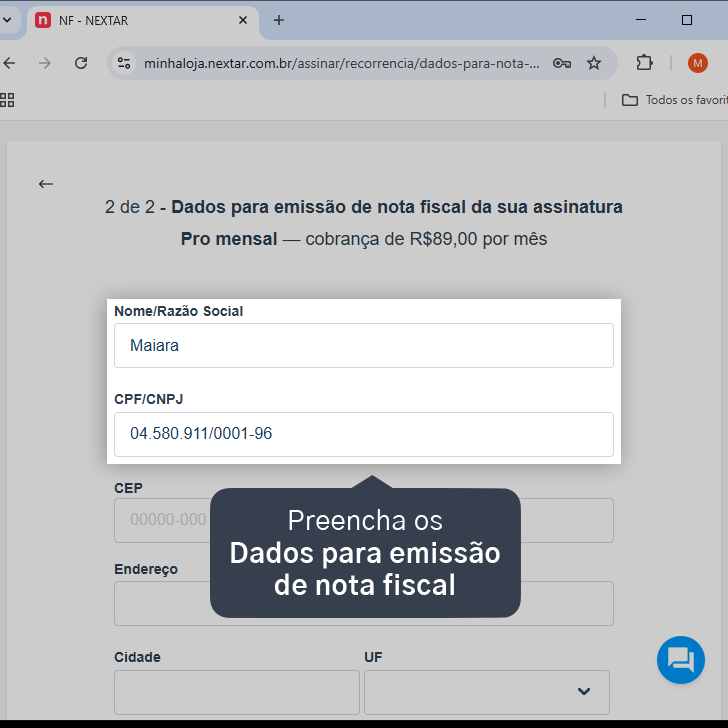This screenshot has width=728, height=728.
Task: Click the address bar URL
Action: [x=341, y=63]
